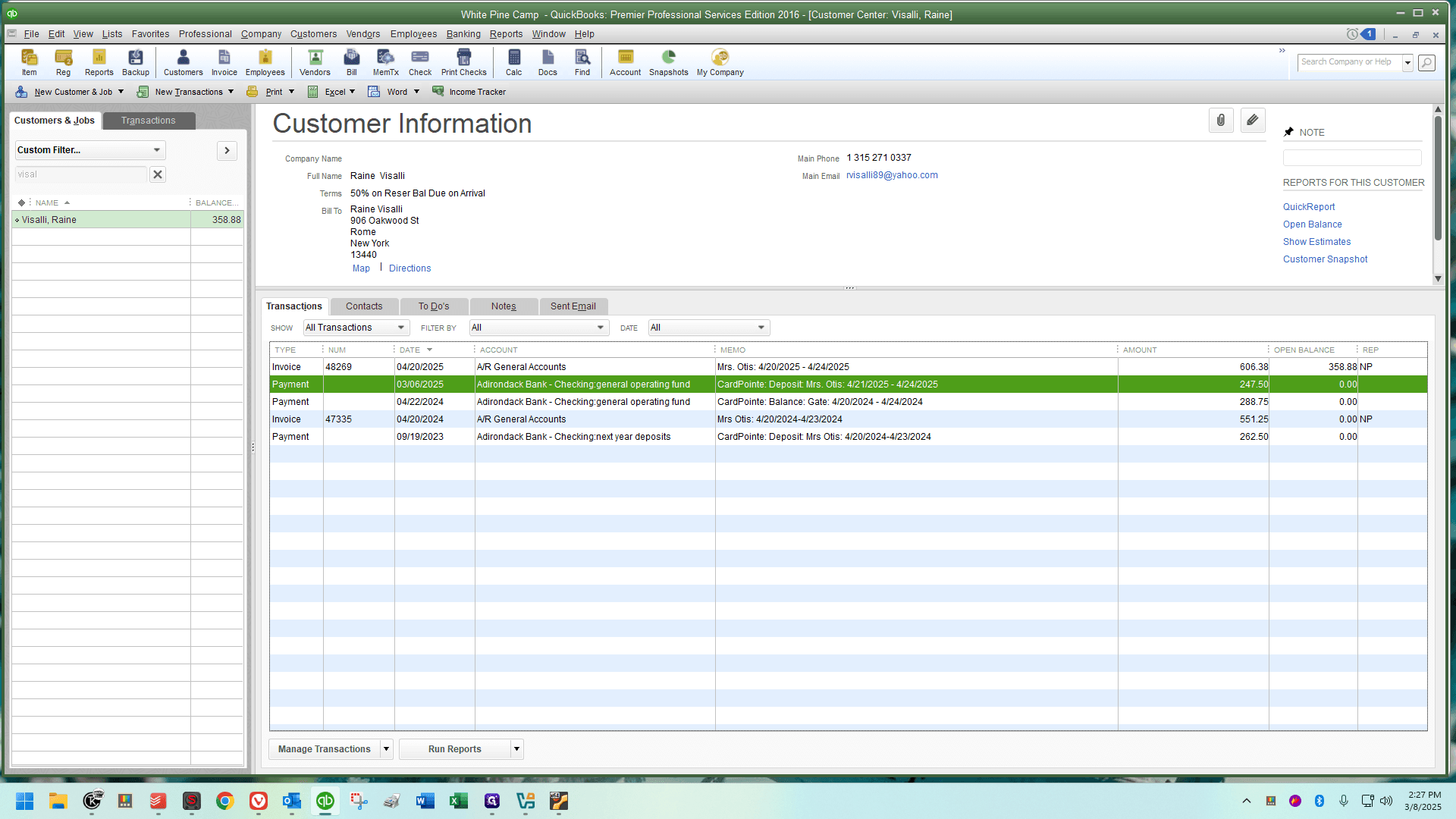Open the Customers center icon
This screenshot has width=1456, height=819.
coord(184,62)
